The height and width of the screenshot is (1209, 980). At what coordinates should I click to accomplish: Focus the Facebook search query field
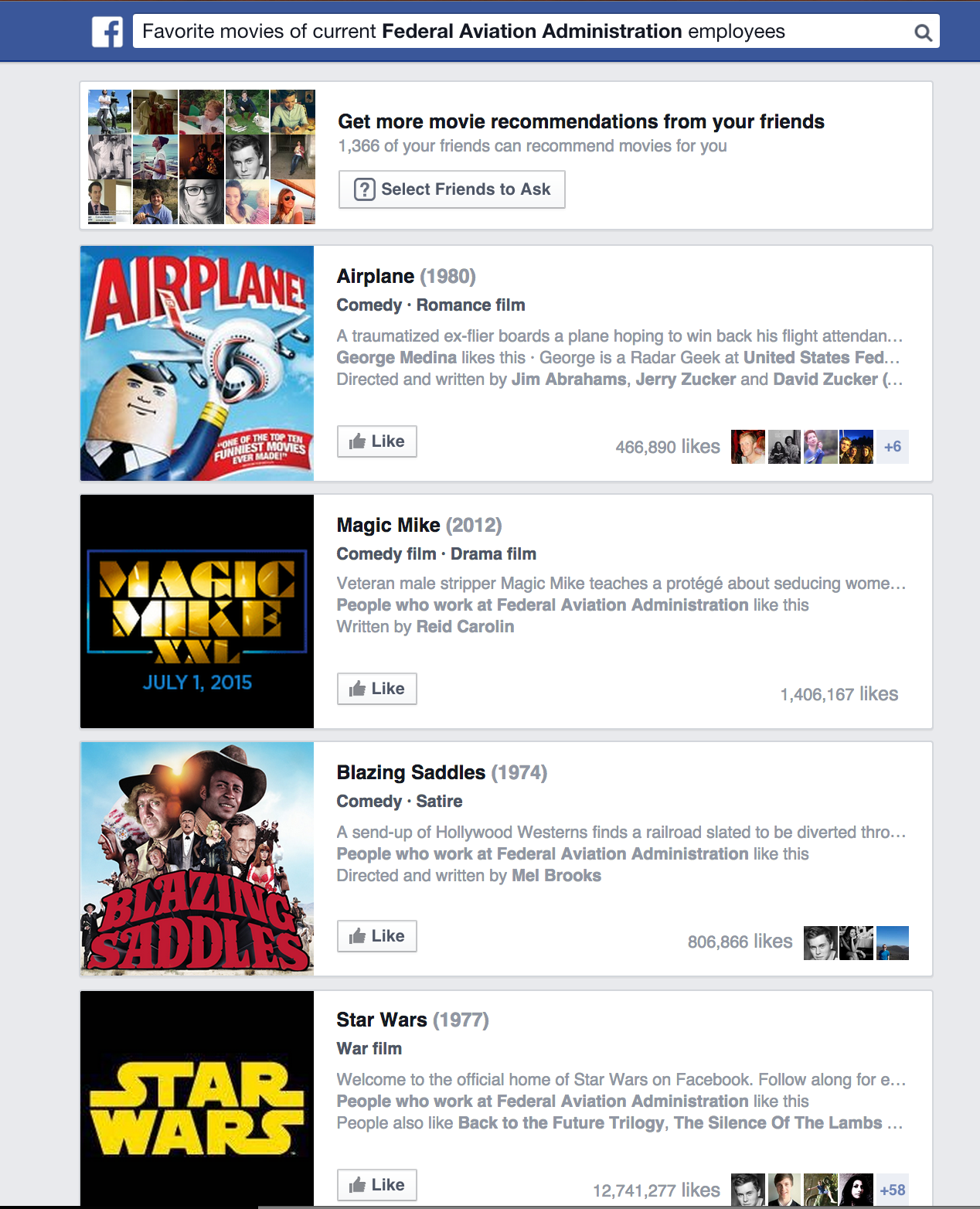pos(536,32)
